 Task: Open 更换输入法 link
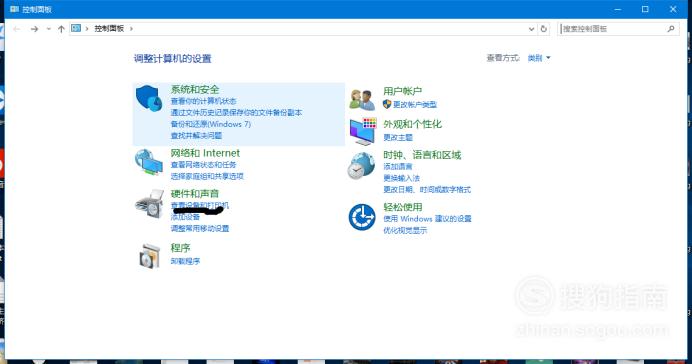click(401, 178)
